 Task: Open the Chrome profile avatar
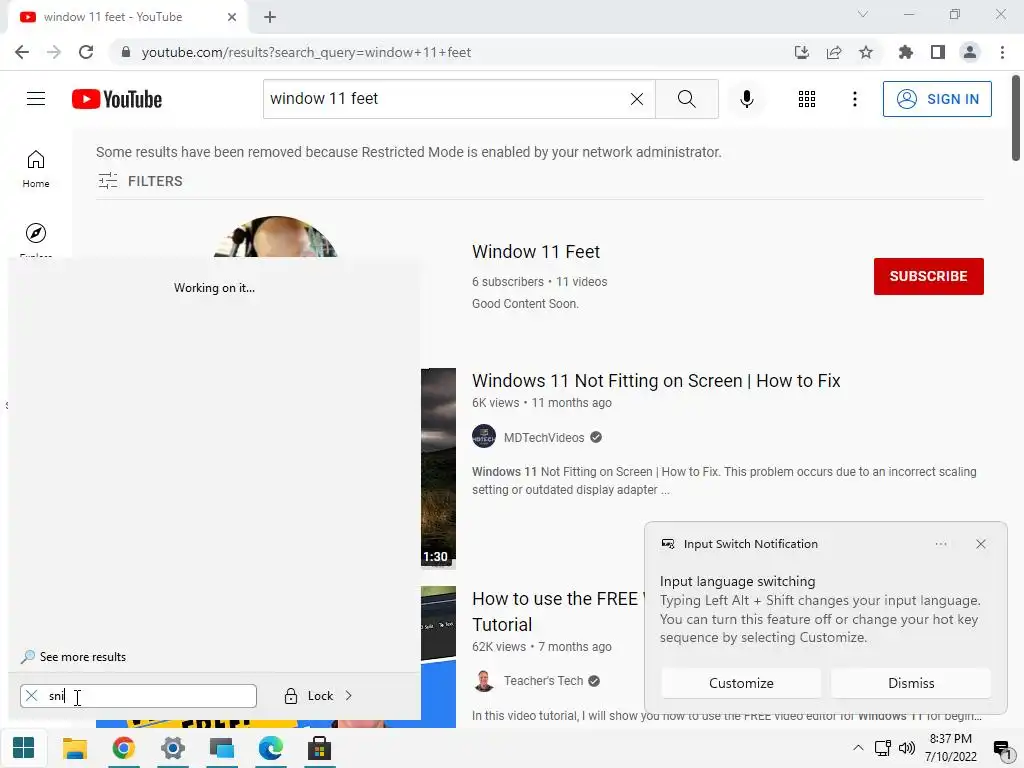coord(970,52)
